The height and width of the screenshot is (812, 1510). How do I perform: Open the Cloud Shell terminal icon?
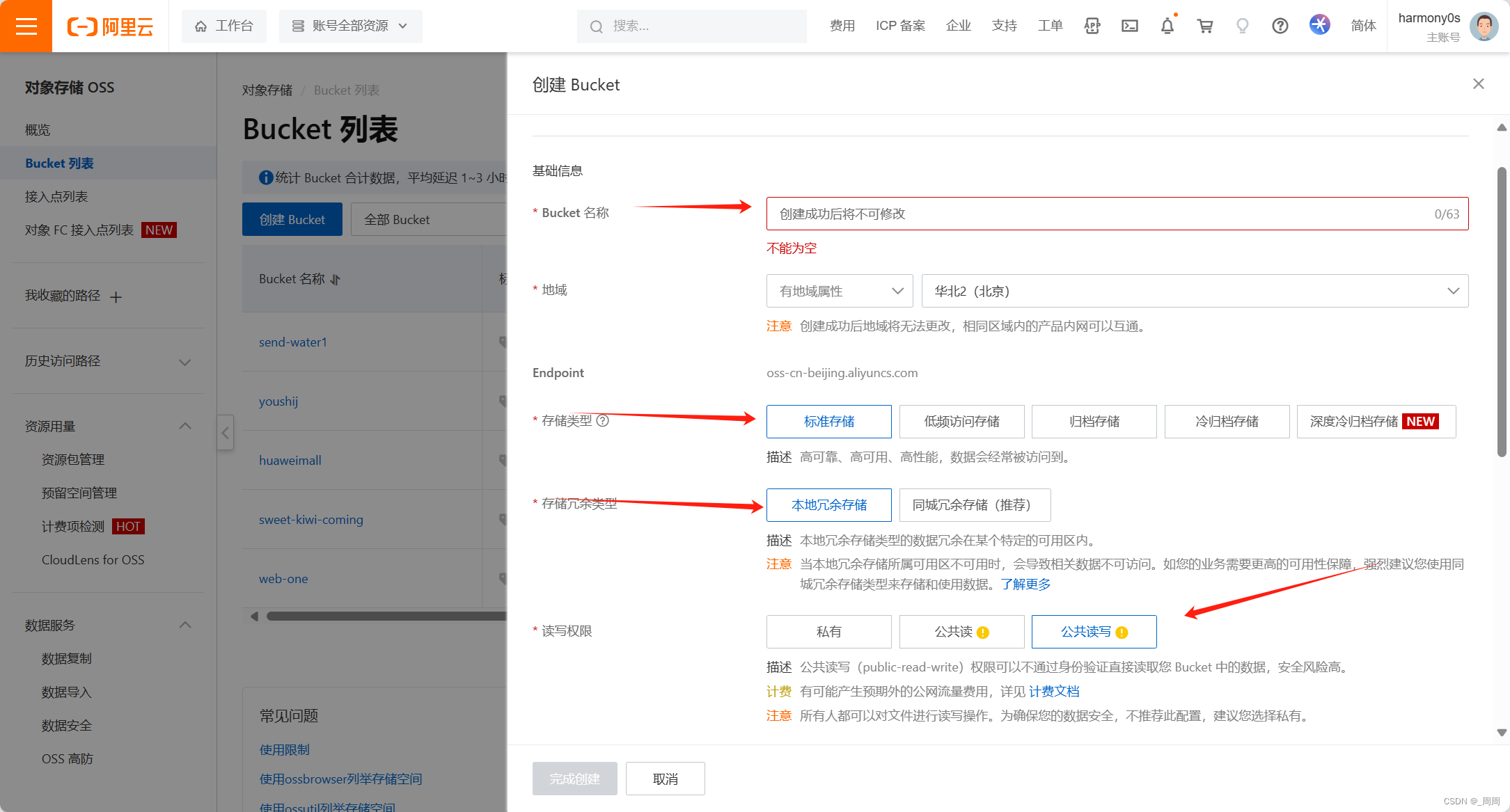coord(1129,26)
